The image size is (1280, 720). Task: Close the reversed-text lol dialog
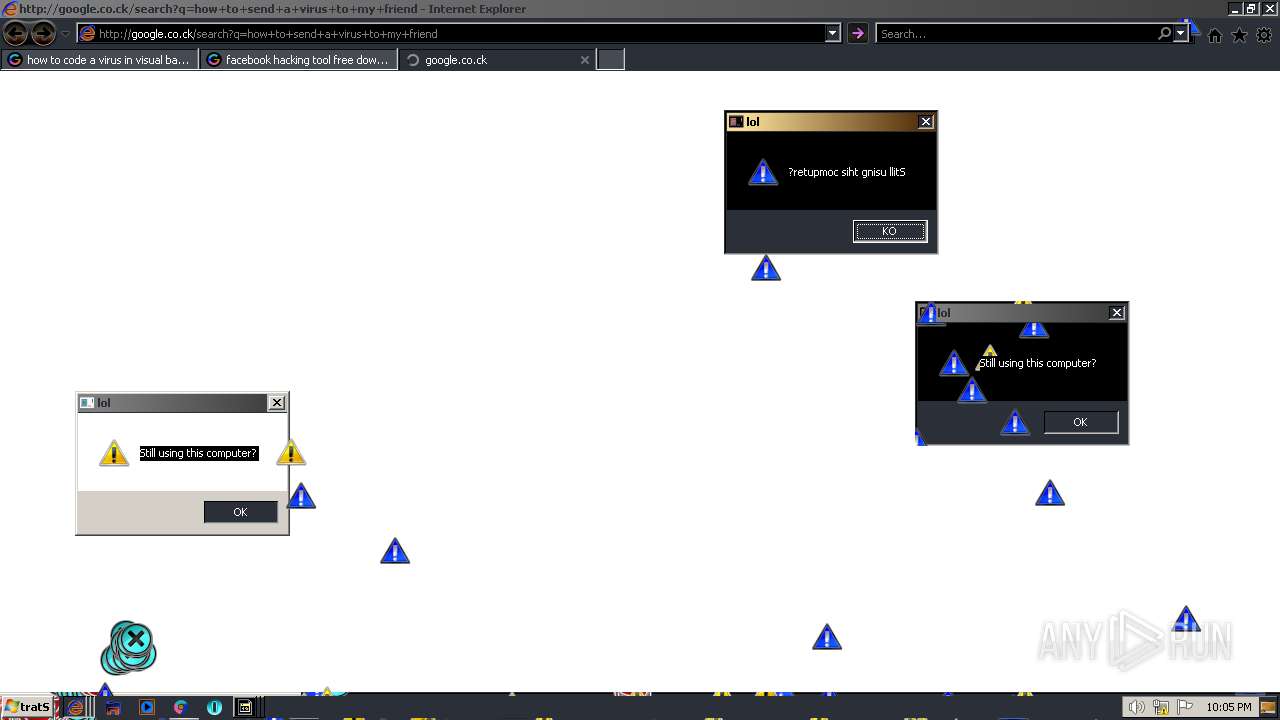(926, 122)
